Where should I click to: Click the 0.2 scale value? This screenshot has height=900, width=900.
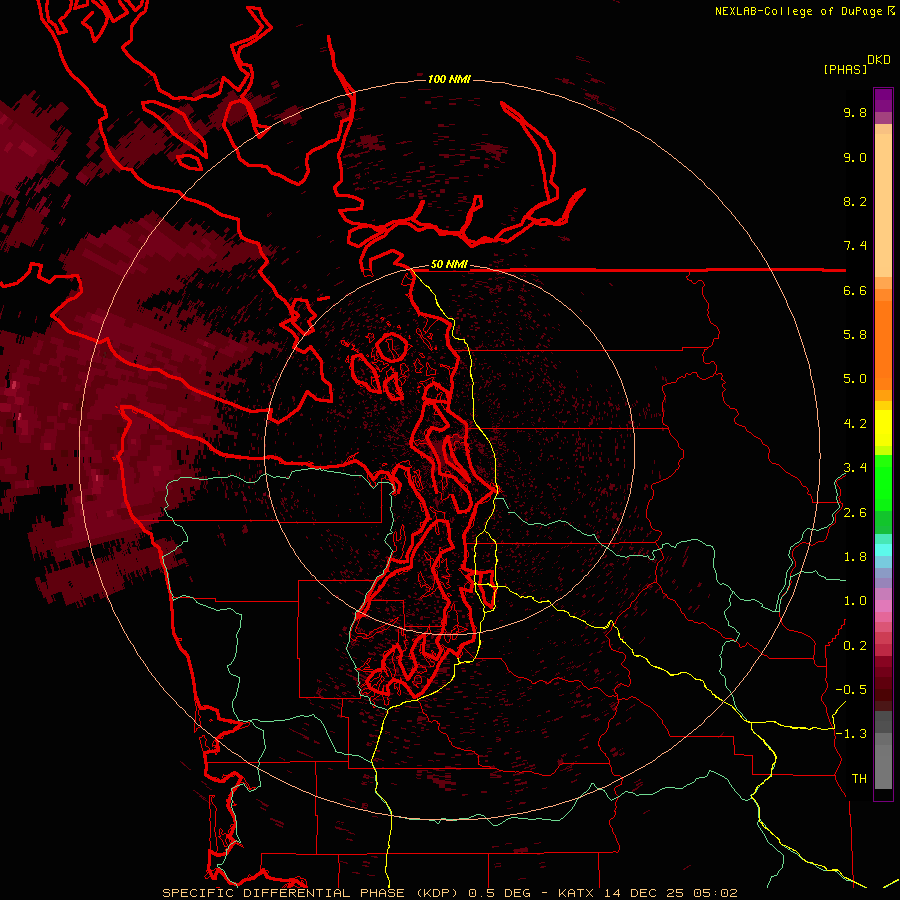tap(855, 646)
